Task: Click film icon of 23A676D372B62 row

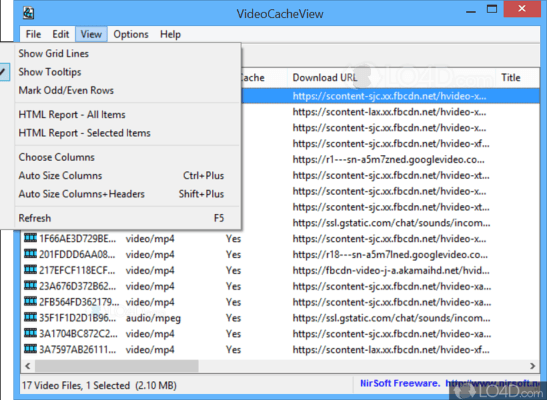Action: (30, 285)
